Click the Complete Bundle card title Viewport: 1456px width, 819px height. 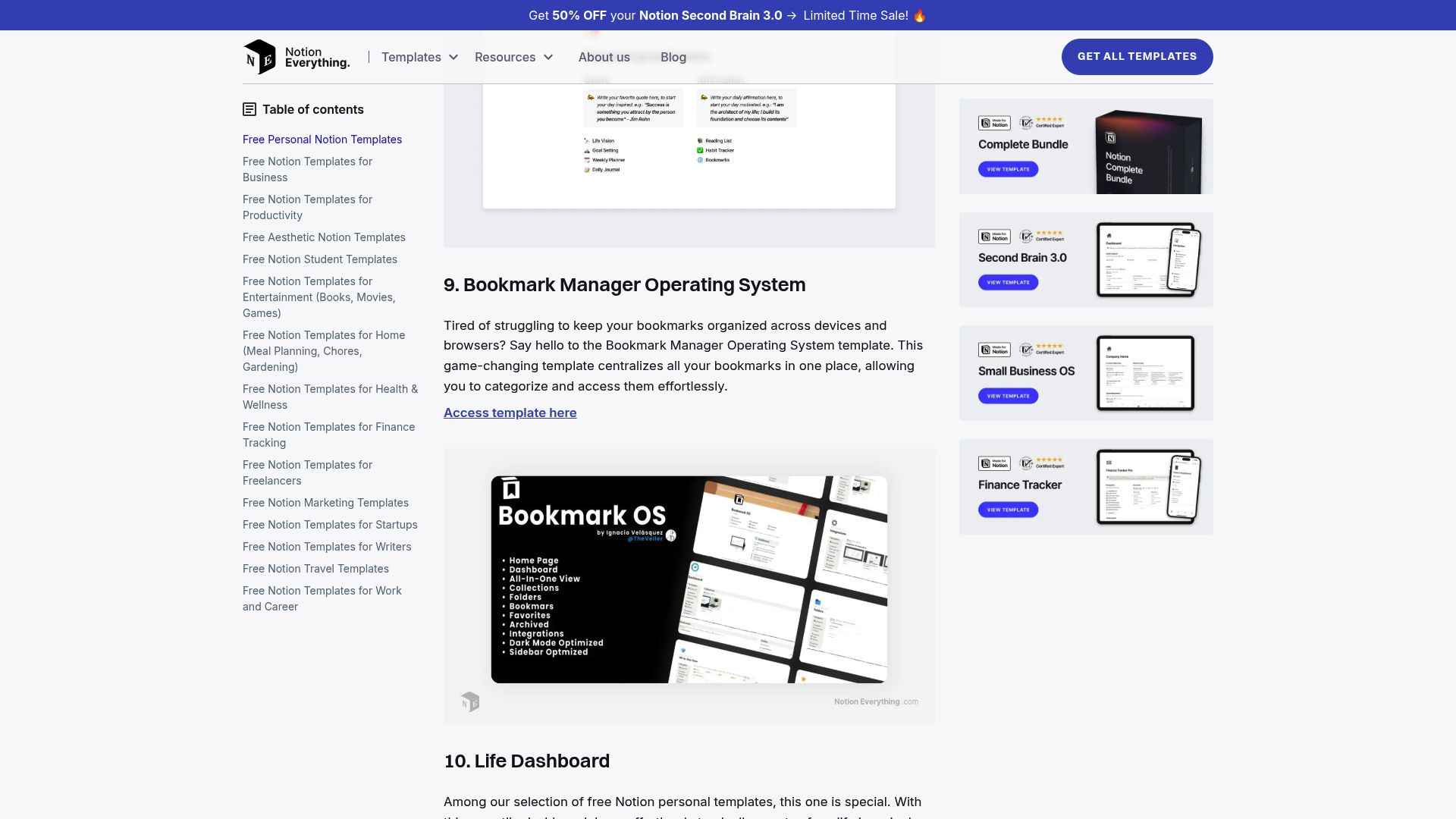[x=1023, y=144]
